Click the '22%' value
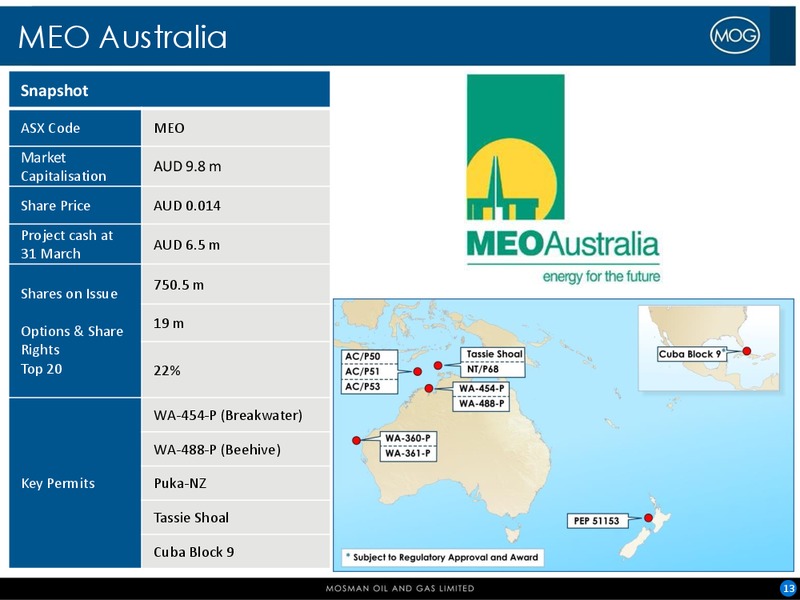 pyautogui.click(x=167, y=370)
